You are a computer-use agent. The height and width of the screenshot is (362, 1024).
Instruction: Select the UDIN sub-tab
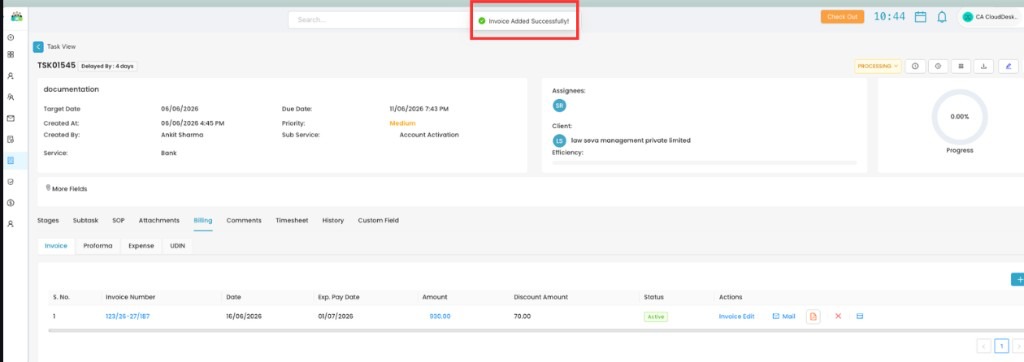tap(178, 246)
